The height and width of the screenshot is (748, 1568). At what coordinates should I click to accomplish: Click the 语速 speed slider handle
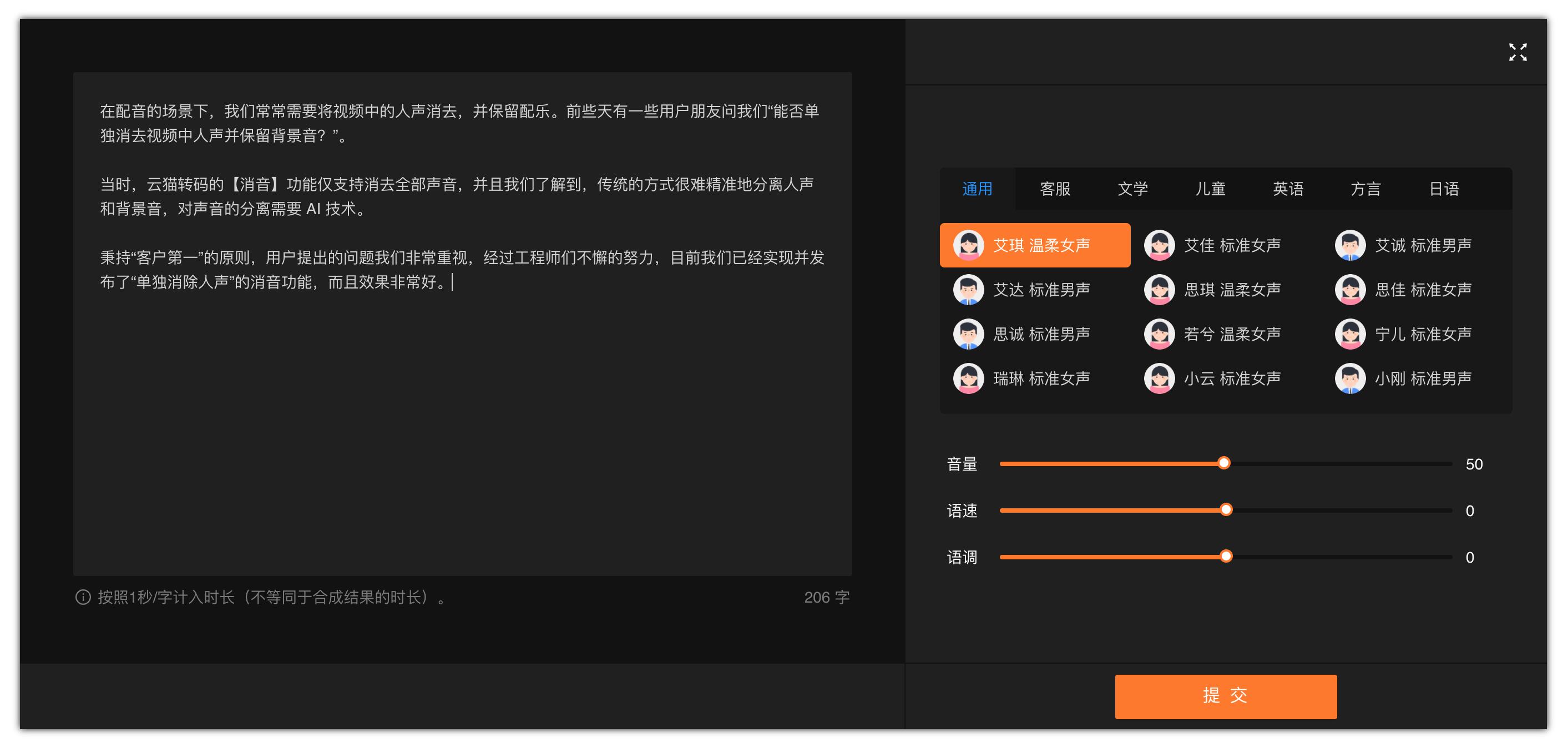click(x=1226, y=509)
